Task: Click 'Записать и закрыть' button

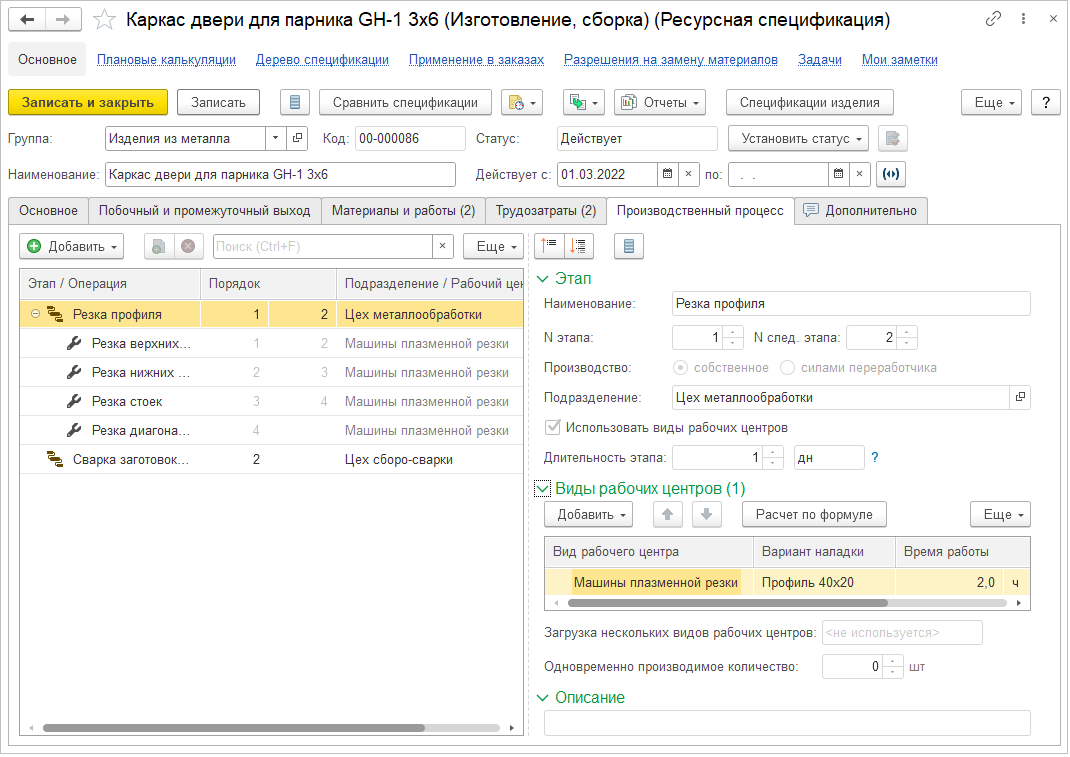Action: tap(88, 102)
